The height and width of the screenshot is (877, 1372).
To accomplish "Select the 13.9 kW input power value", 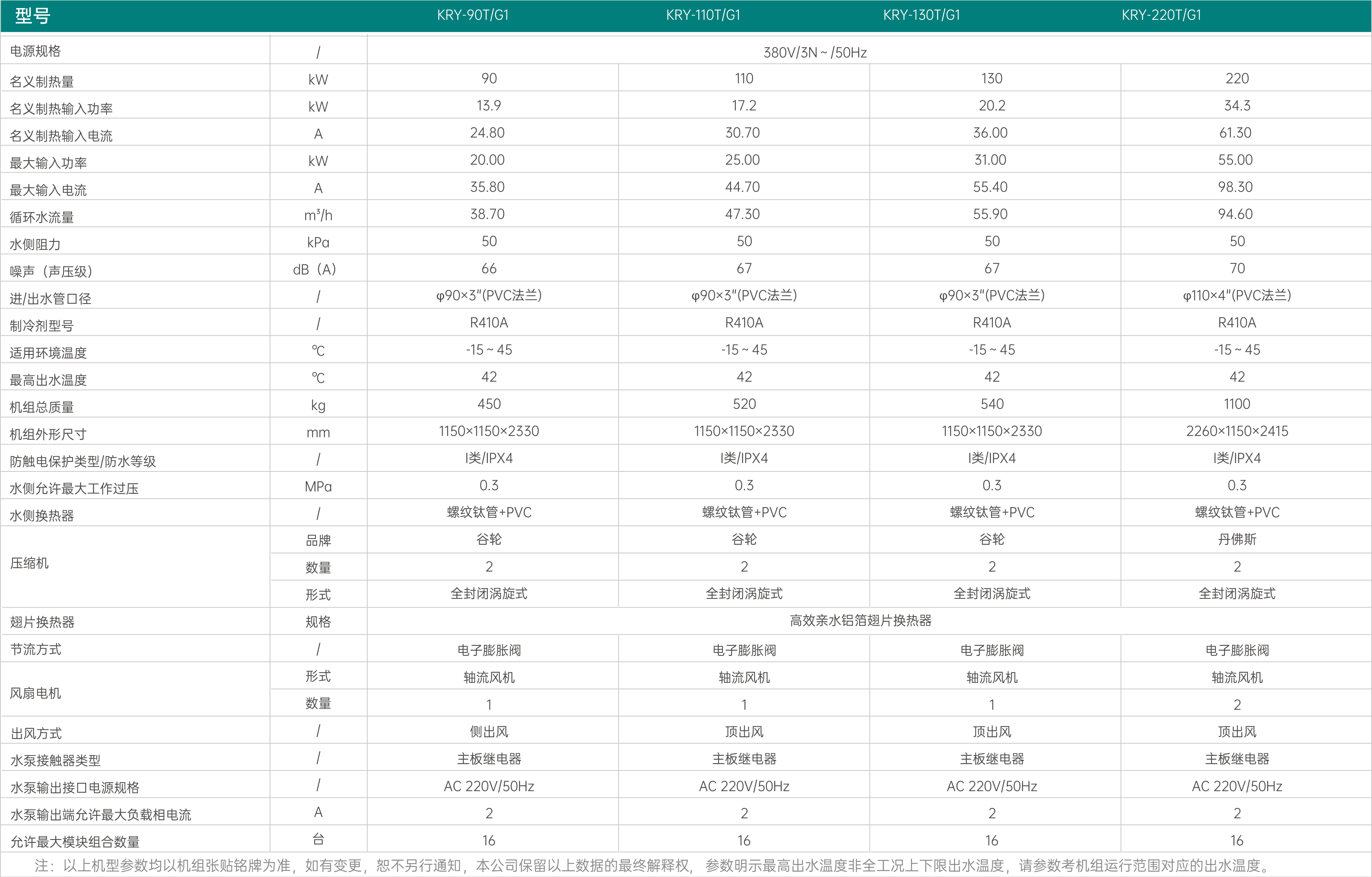I will (488, 105).
